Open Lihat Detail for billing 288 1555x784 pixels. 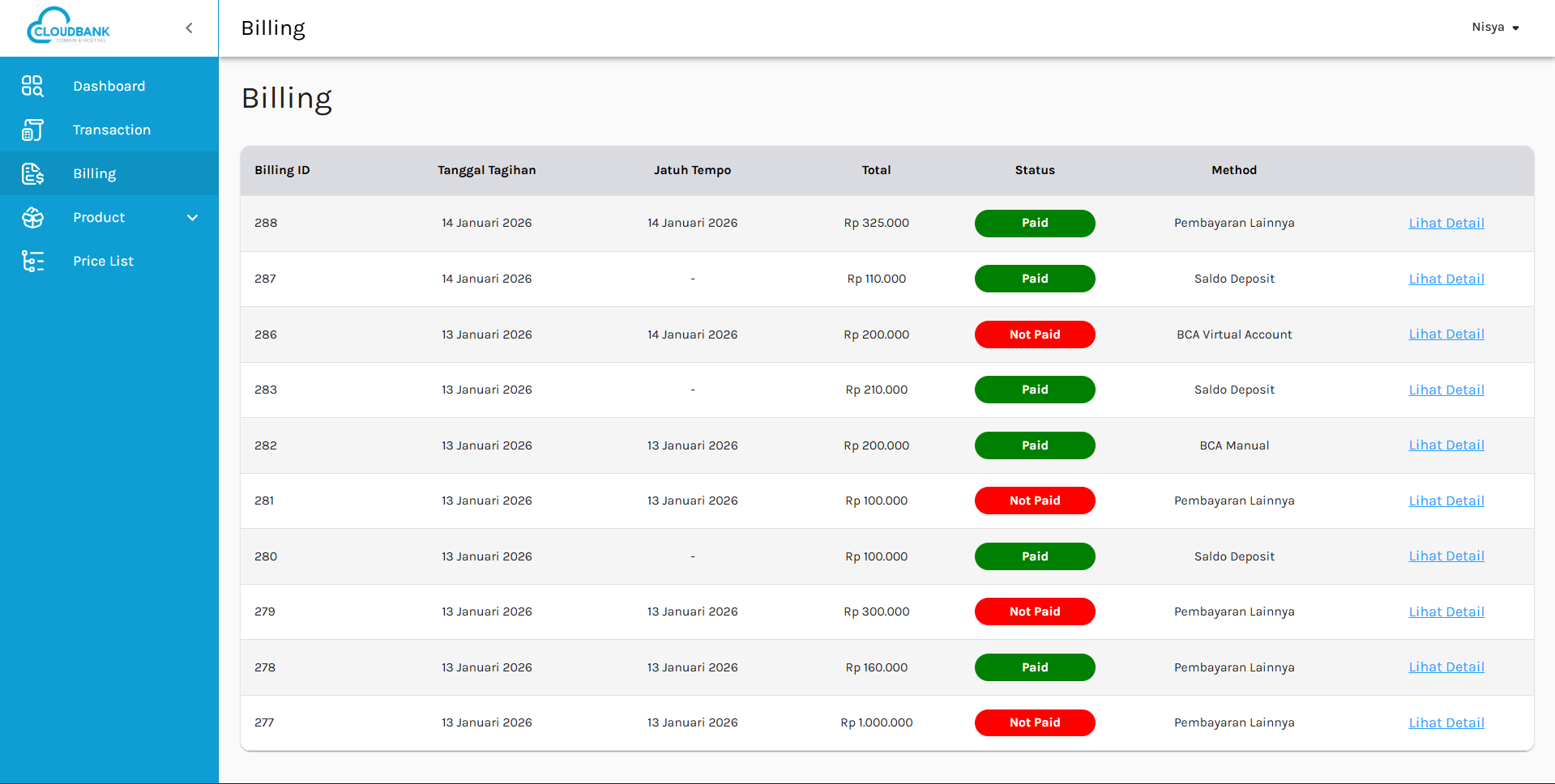coord(1446,223)
